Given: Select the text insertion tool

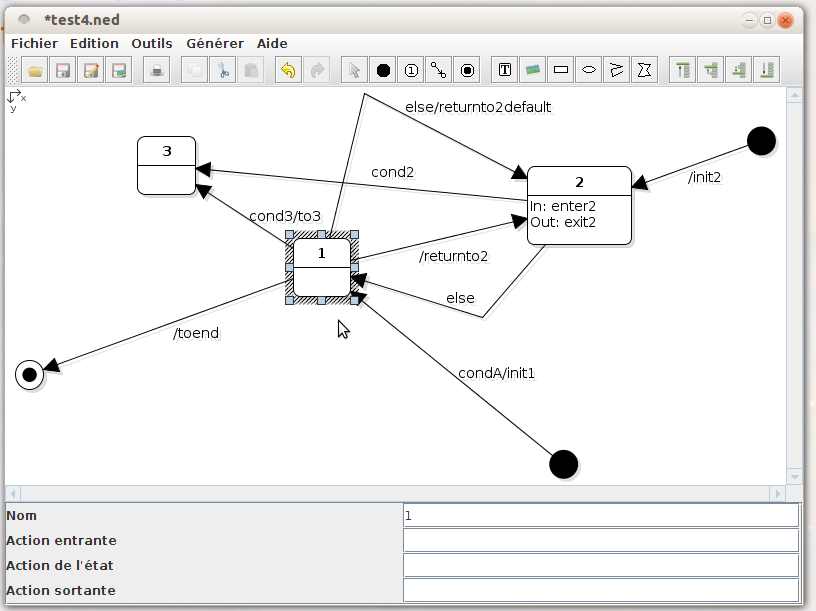Looking at the screenshot, I should coord(504,70).
